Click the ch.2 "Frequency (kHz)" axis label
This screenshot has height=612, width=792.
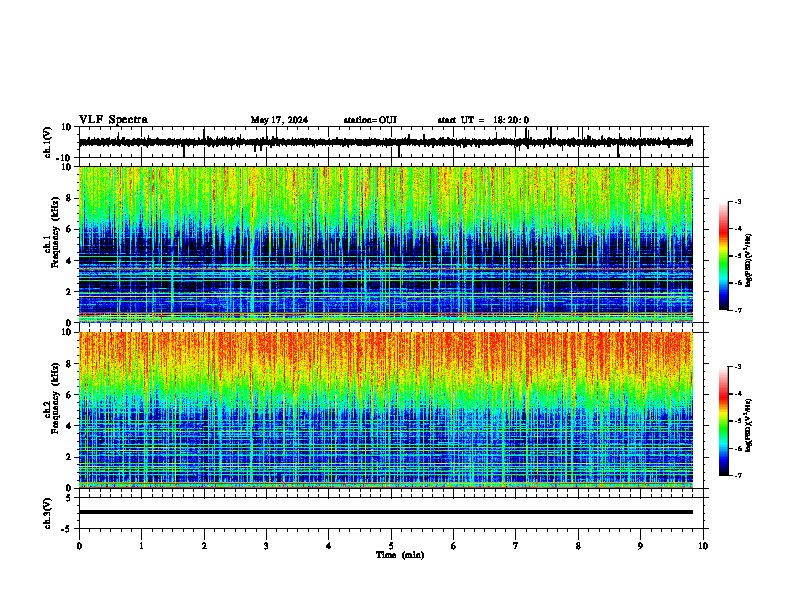coord(55,398)
